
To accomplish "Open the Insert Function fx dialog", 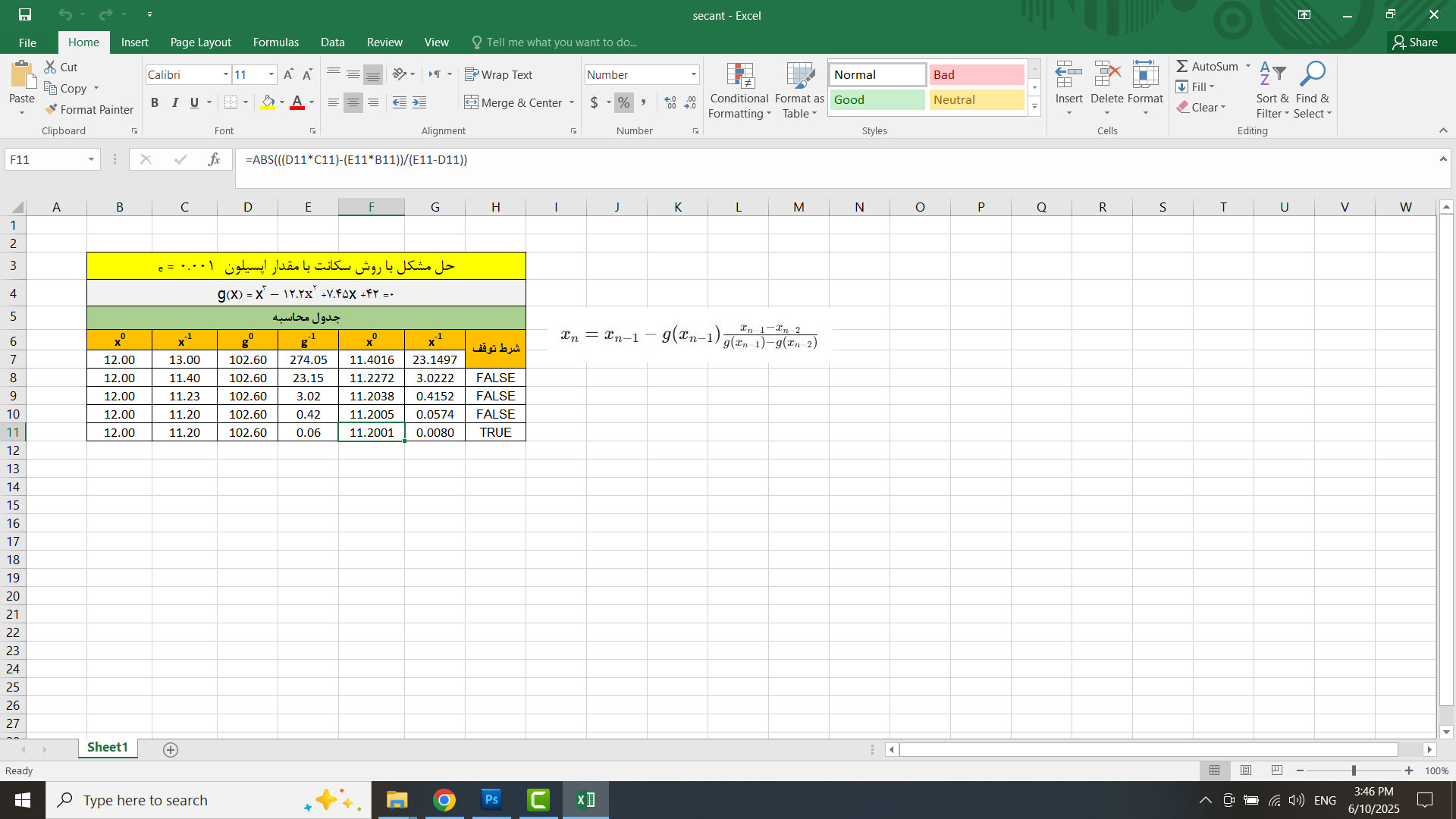I will [215, 159].
